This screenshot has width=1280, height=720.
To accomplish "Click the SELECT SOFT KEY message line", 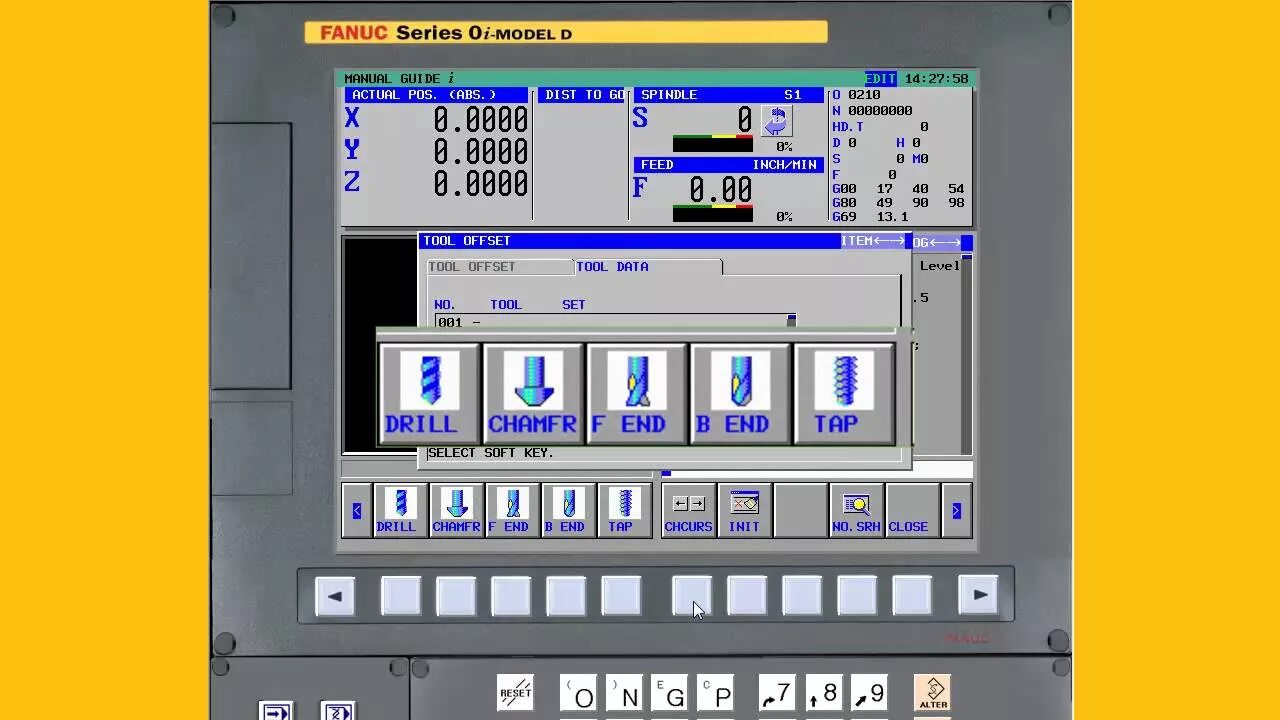I will point(491,453).
